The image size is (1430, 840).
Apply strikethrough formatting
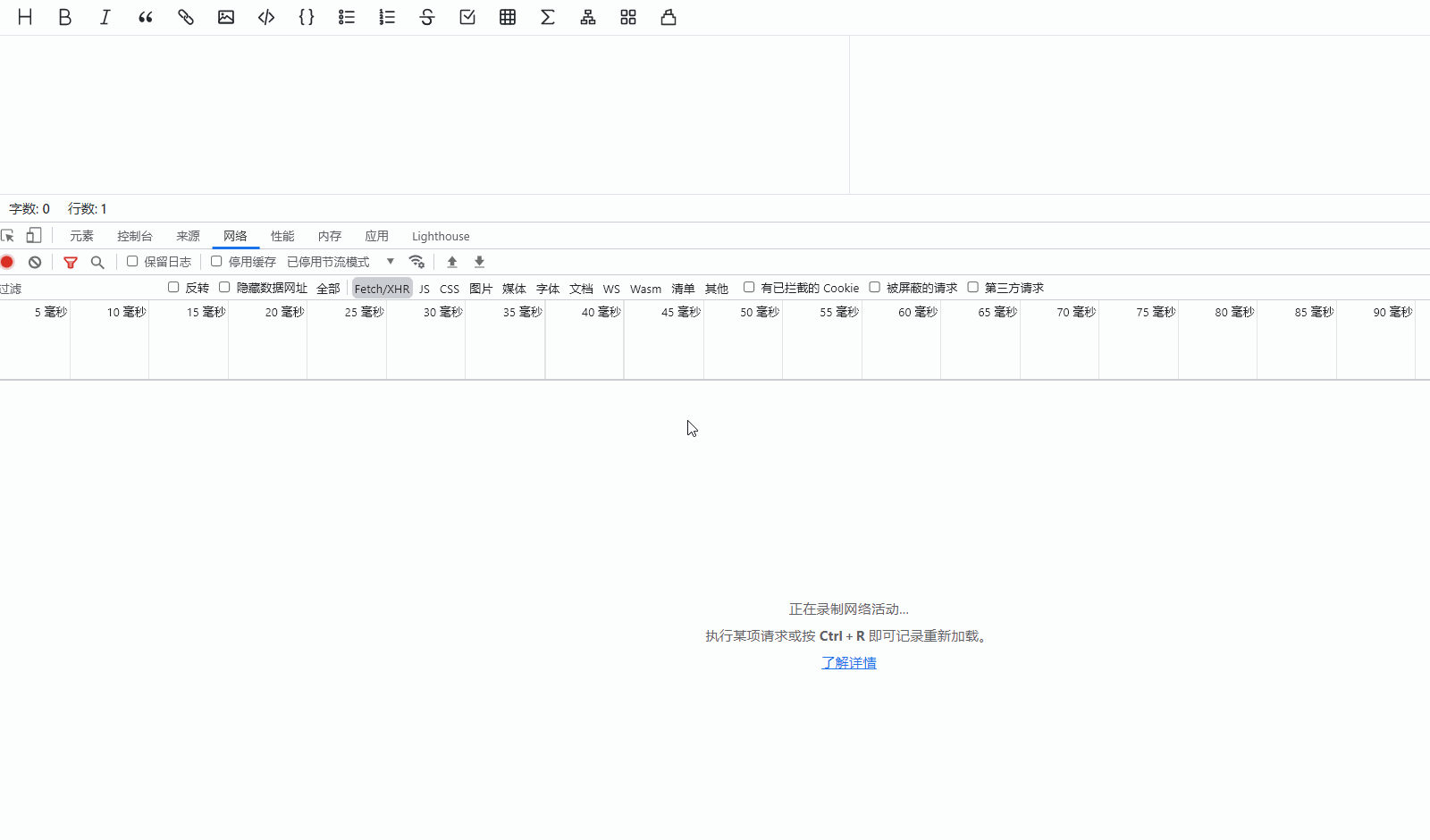click(427, 16)
